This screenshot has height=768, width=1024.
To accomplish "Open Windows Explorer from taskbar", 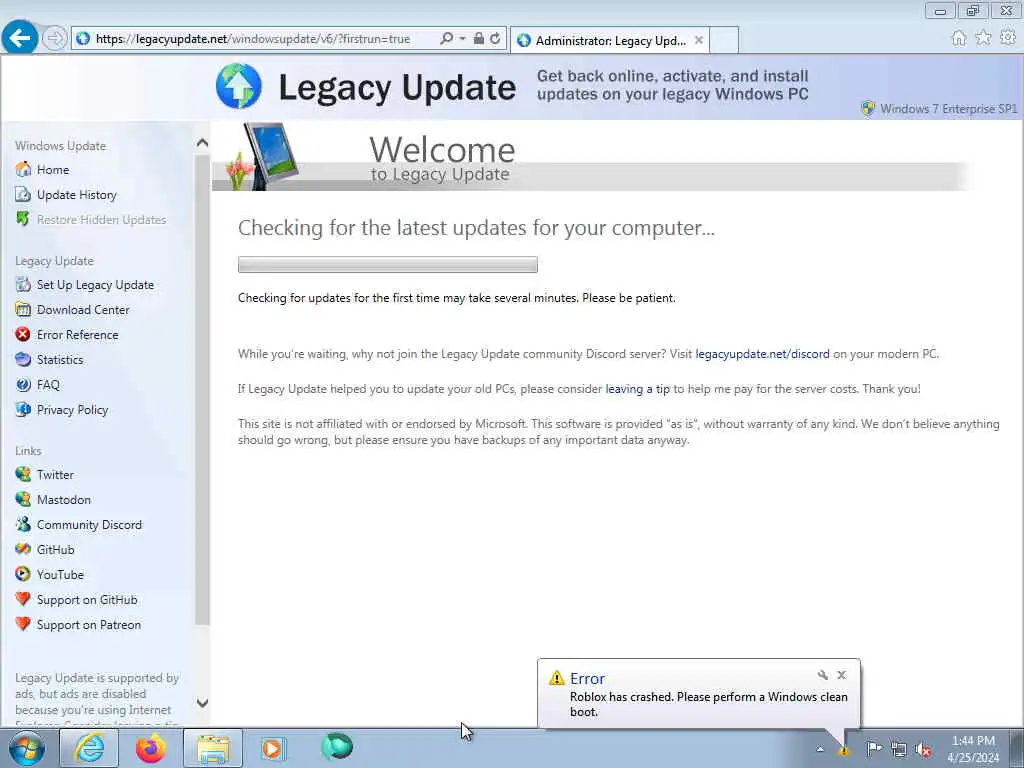I will pyautogui.click(x=213, y=748).
